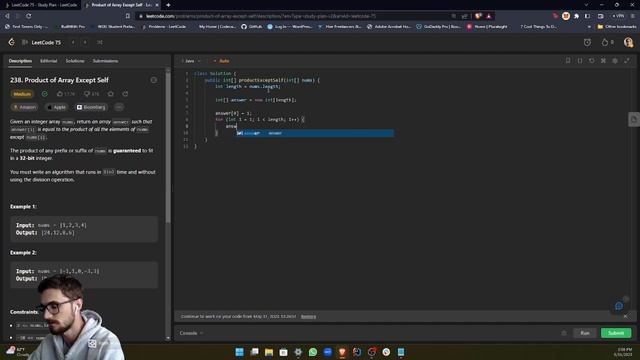The width and height of the screenshot is (640, 360).
Task: Click the icon left of Run
Action: pyautogui.click(x=564, y=333)
